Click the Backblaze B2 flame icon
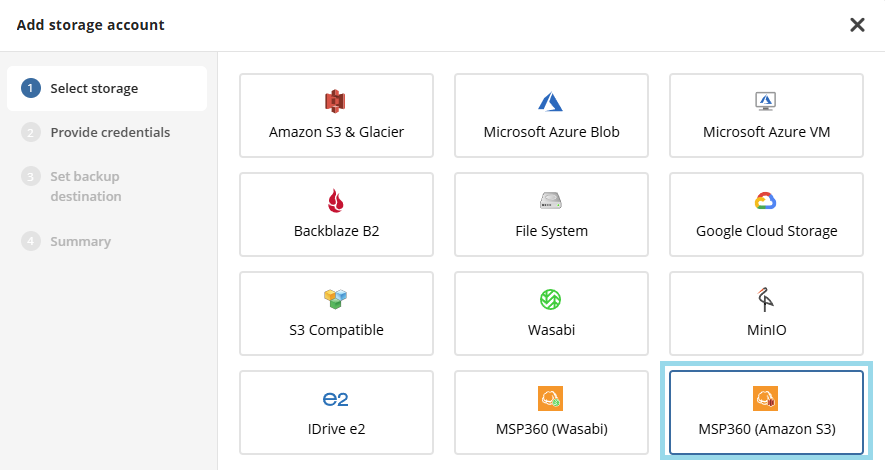Screen dimensions: 885x470 point(336,200)
